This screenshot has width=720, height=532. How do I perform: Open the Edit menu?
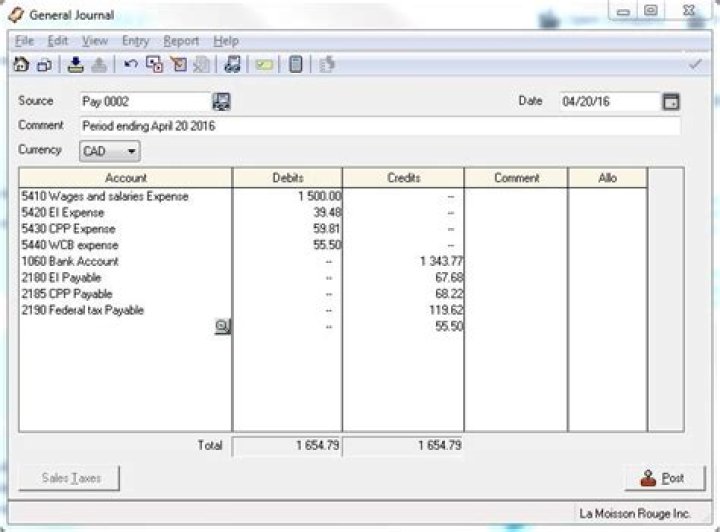coord(58,41)
